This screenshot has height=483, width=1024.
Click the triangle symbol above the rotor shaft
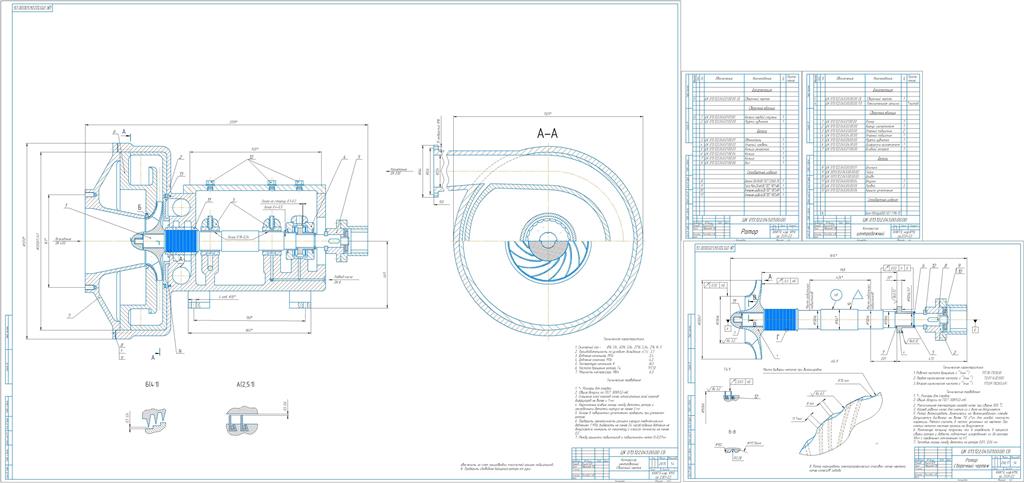(860, 296)
